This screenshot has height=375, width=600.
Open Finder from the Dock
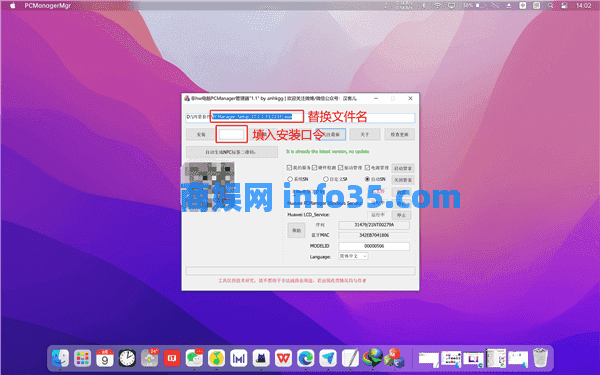point(60,359)
